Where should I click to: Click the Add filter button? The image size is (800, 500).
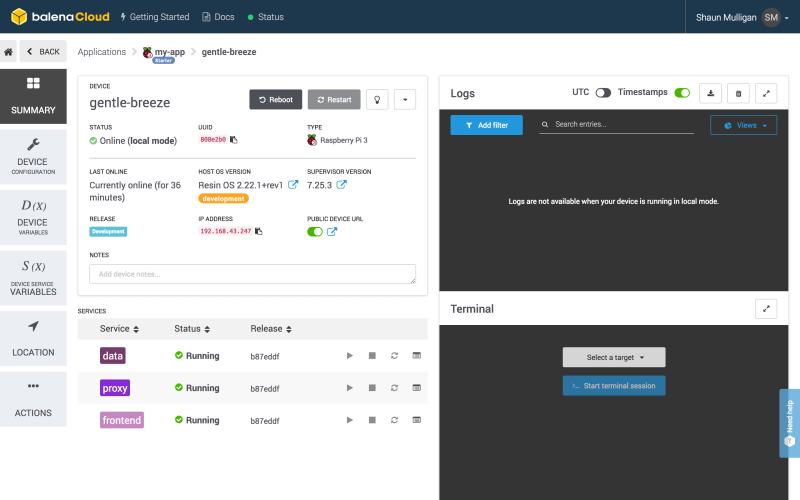tap(487, 125)
